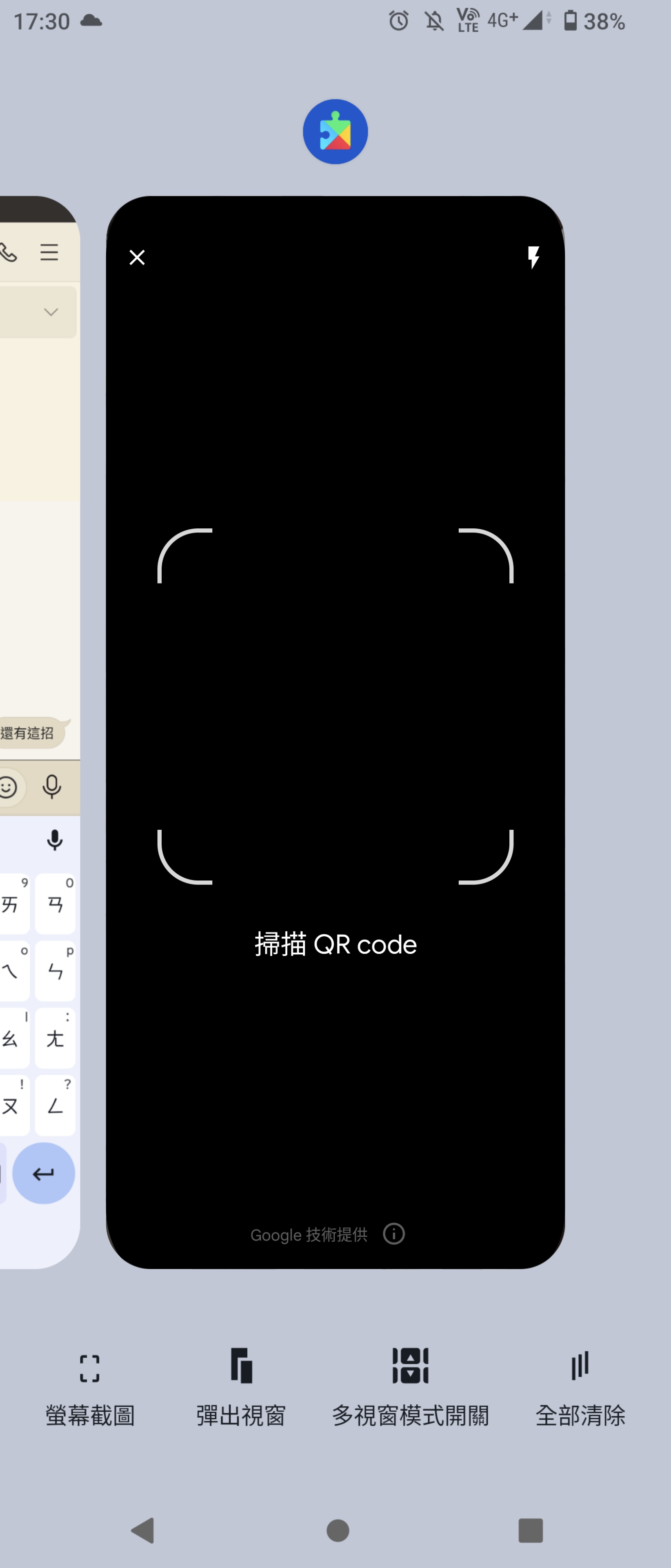This screenshot has height=1568, width=671.
Task: Toggle 多視窗模式開關 multi-window mode
Action: click(410, 1388)
